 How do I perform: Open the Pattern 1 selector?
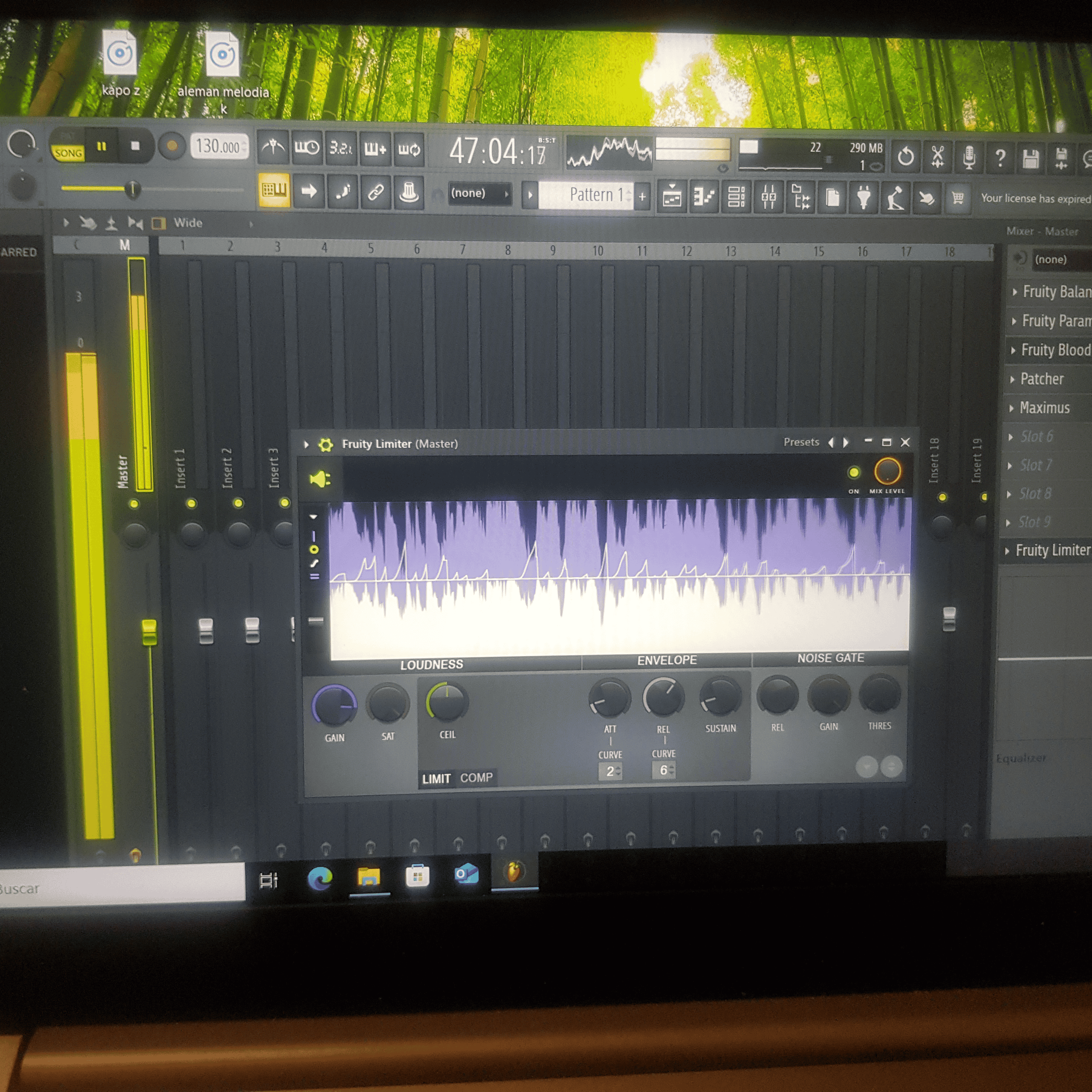pyautogui.click(x=586, y=195)
